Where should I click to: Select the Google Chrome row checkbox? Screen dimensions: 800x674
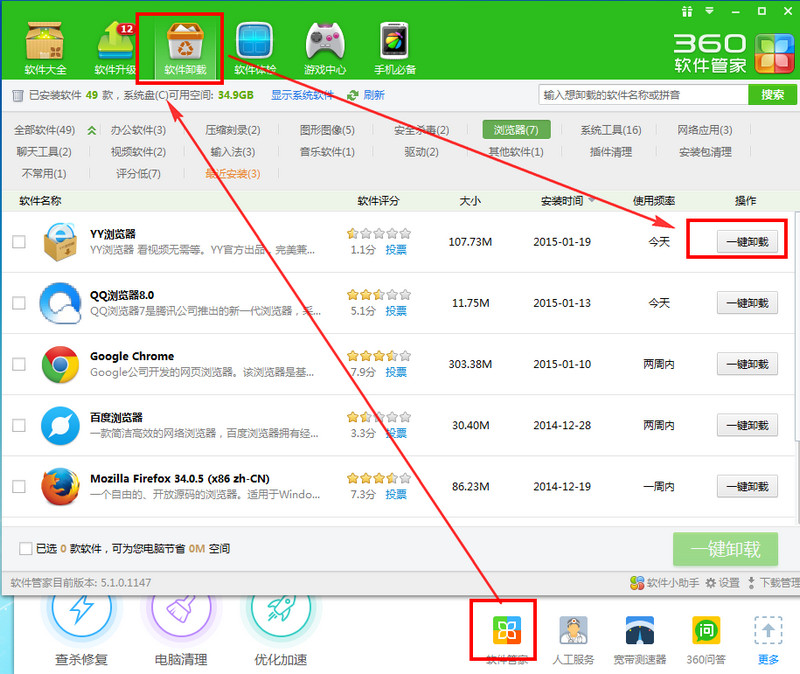[19, 364]
